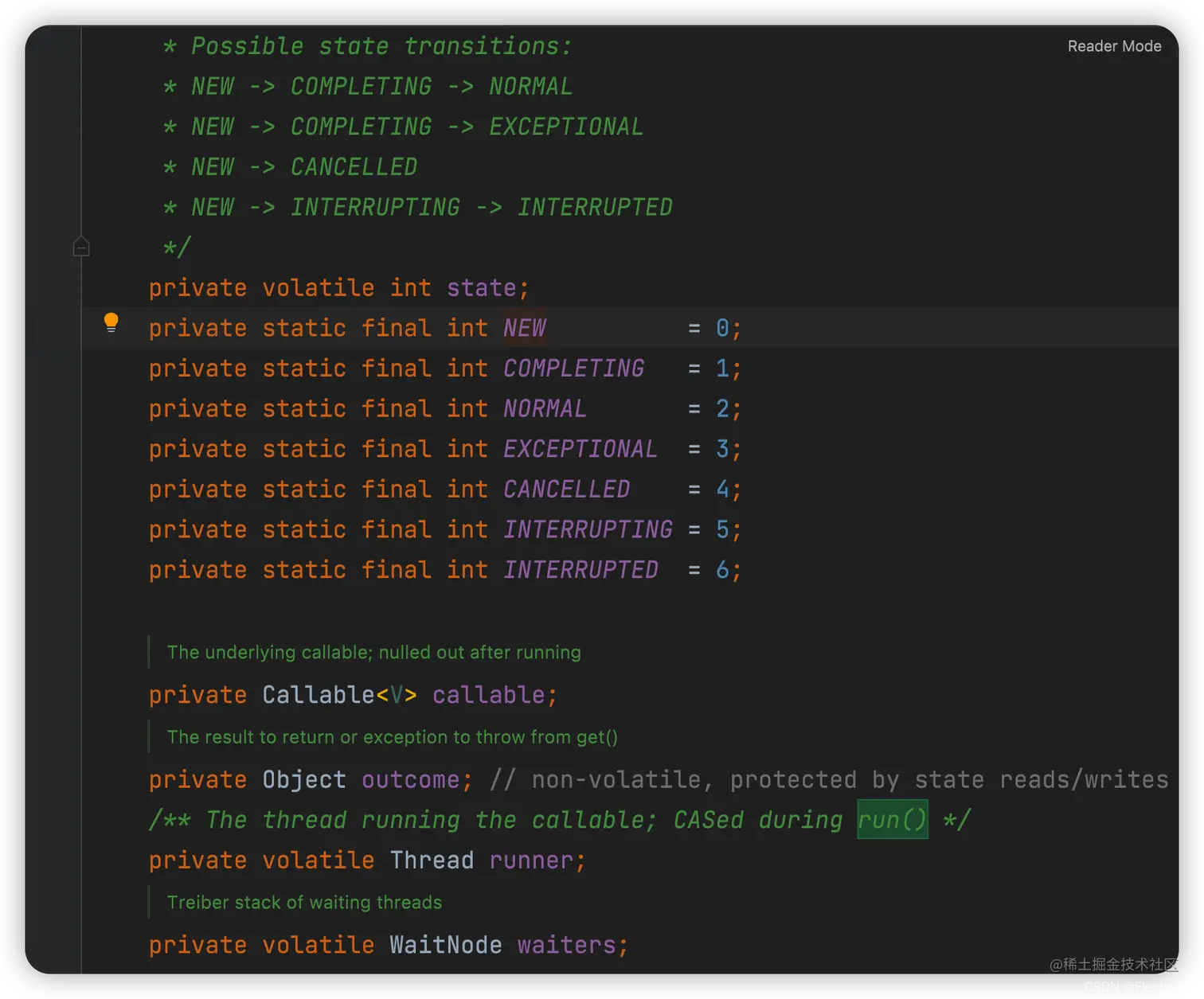Screen dimensions: 1204x999
Task: Collapse the comment block using the fold marker
Action: 81,247
